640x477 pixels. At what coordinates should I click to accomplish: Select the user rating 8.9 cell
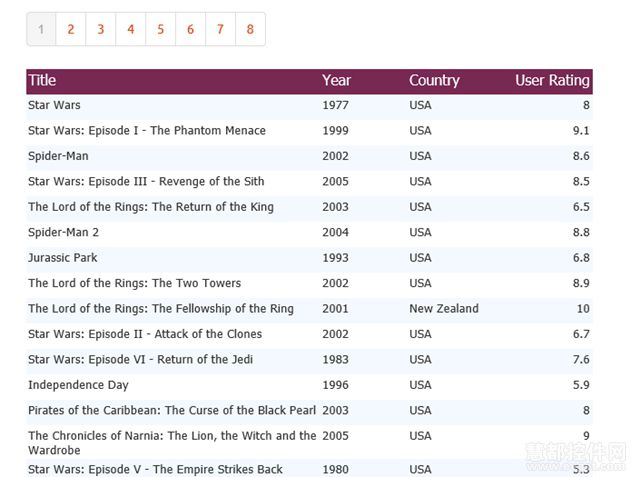click(581, 283)
